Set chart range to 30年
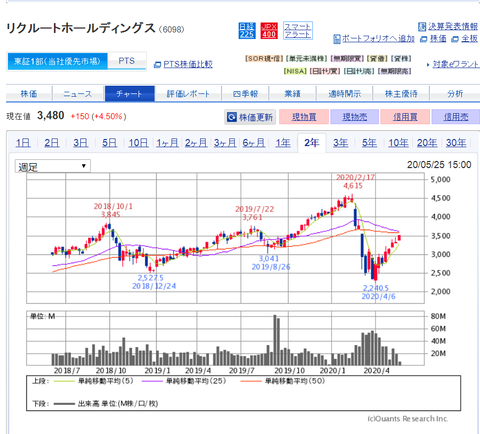Image resolution: width=480 pixels, height=434 pixels. pos(456,143)
